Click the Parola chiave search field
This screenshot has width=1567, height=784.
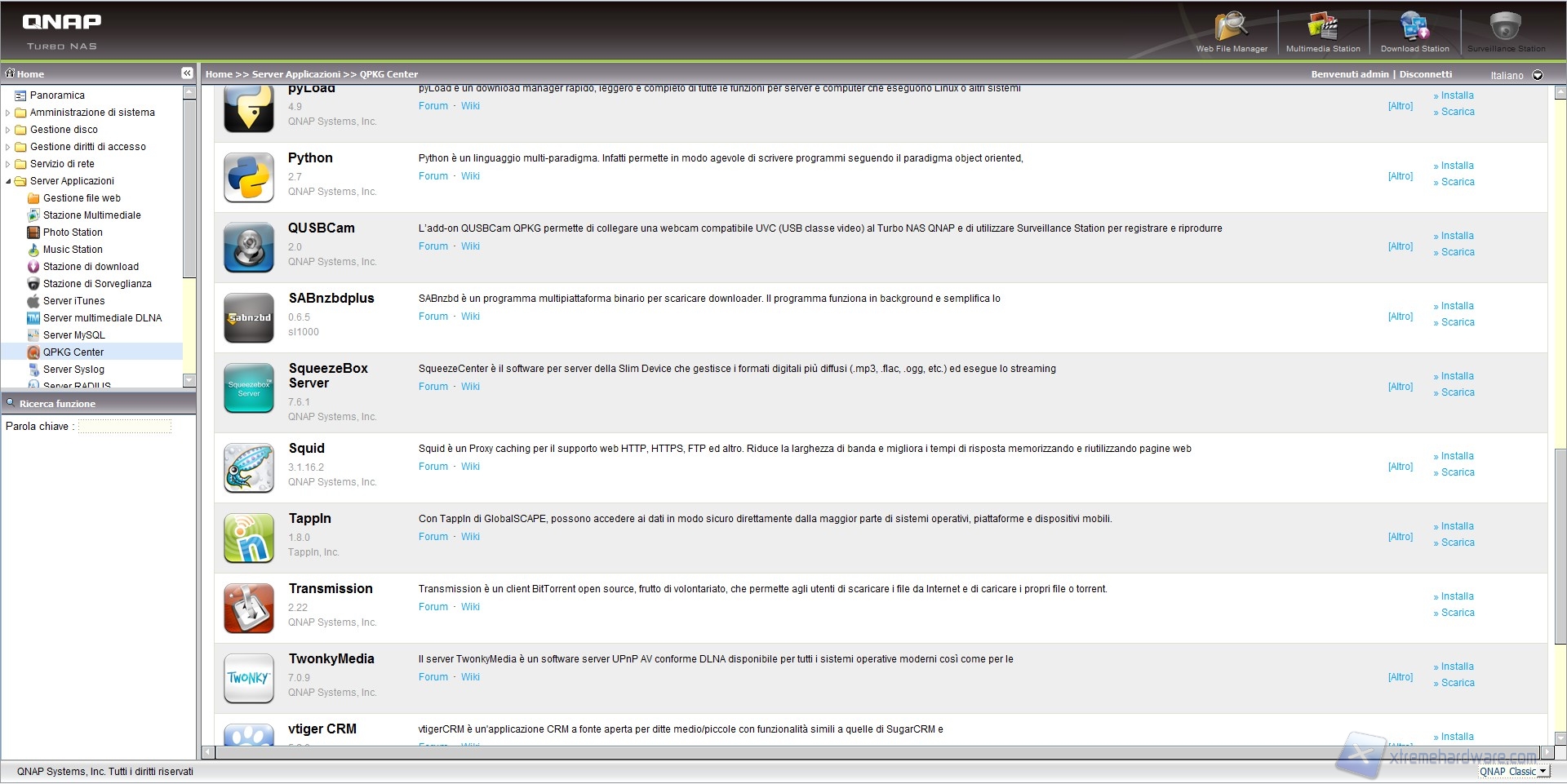click(124, 427)
